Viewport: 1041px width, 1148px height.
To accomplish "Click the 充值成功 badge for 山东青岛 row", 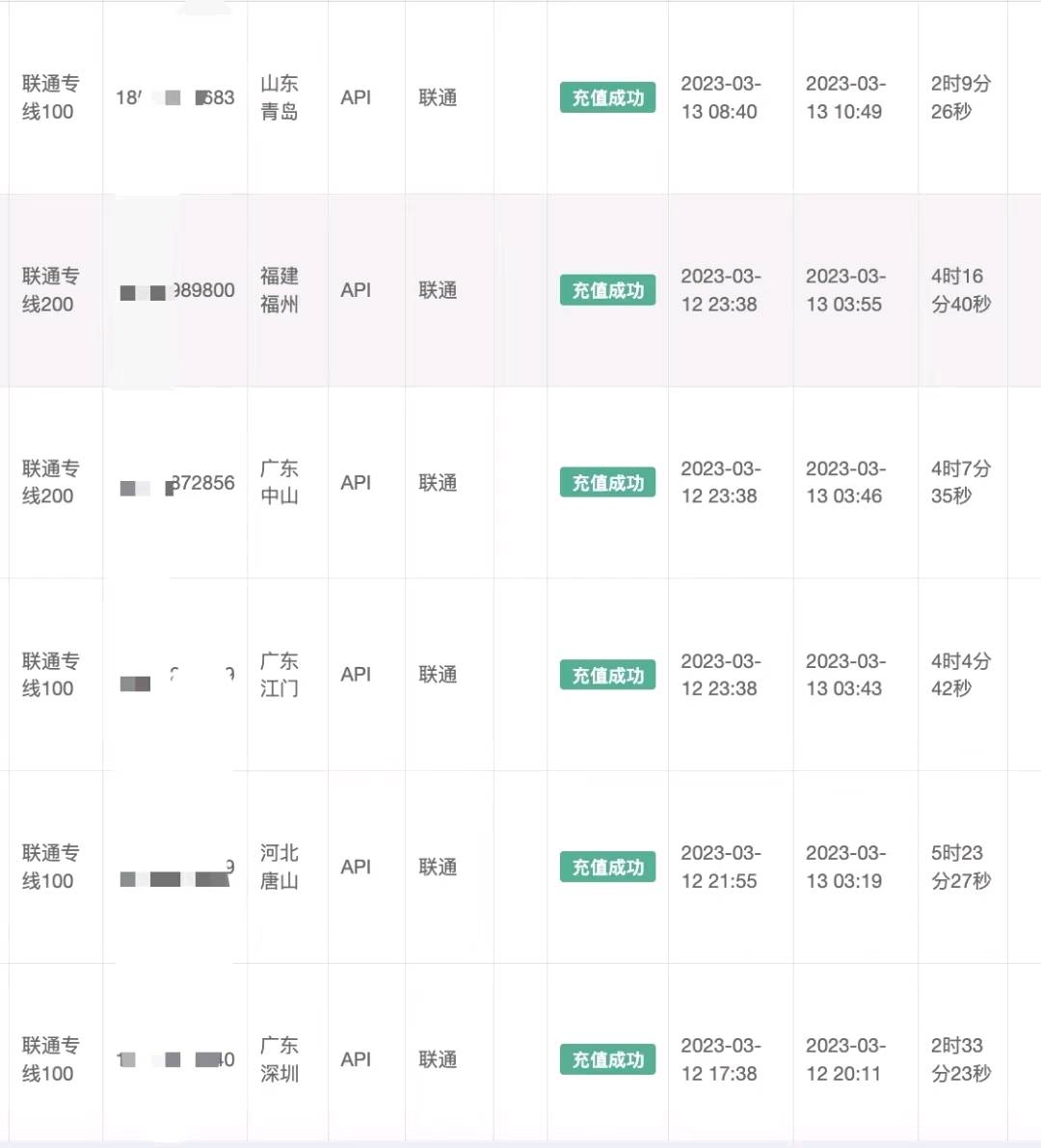I will 607,97.
